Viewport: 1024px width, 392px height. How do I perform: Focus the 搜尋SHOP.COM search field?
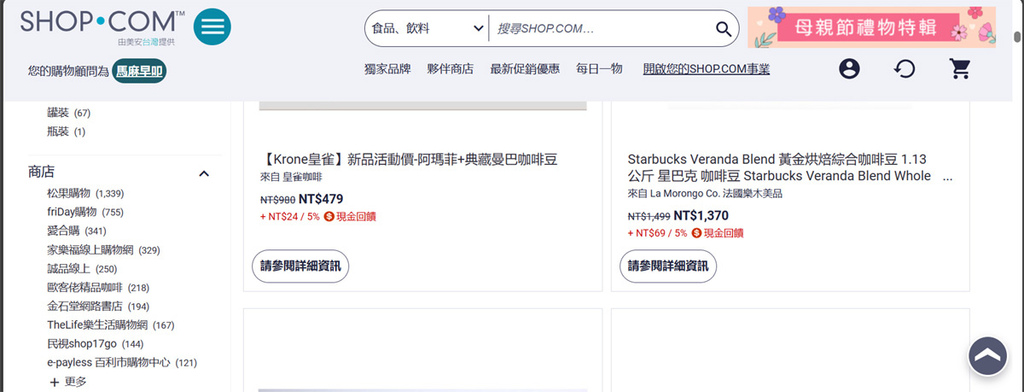tap(601, 29)
